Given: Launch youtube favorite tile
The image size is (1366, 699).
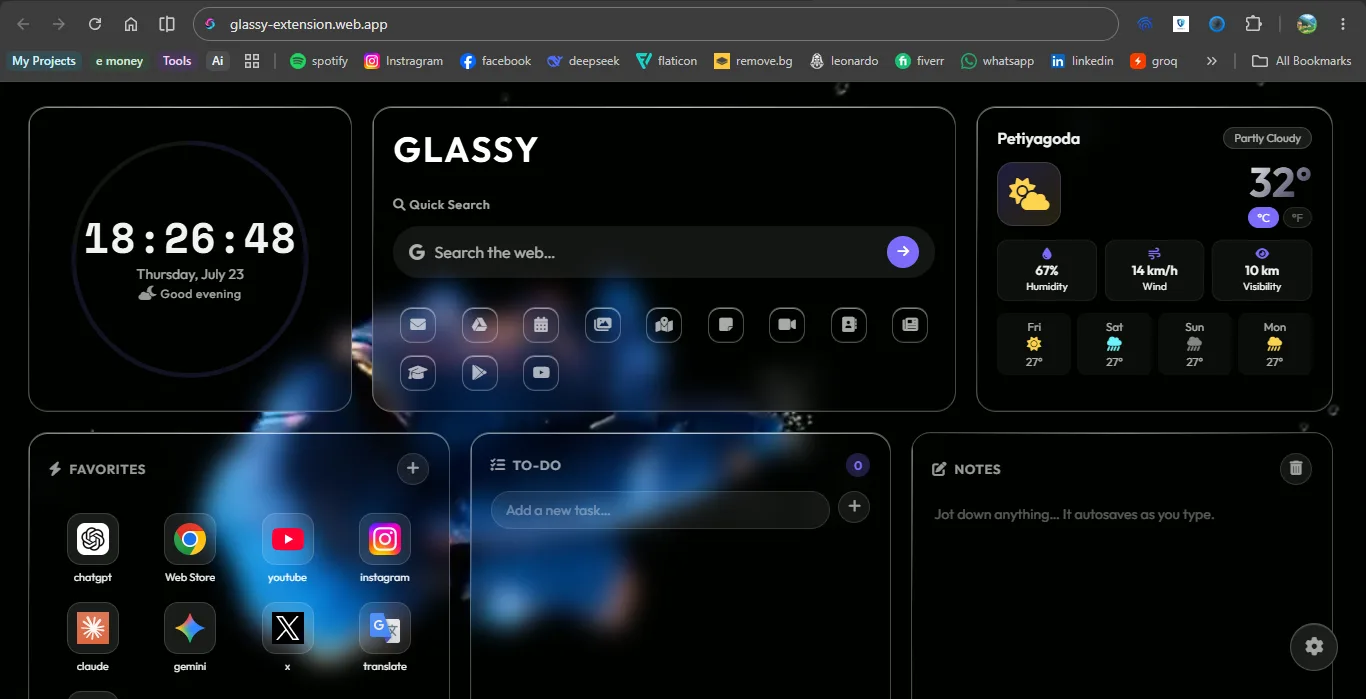Looking at the screenshot, I should point(288,548).
